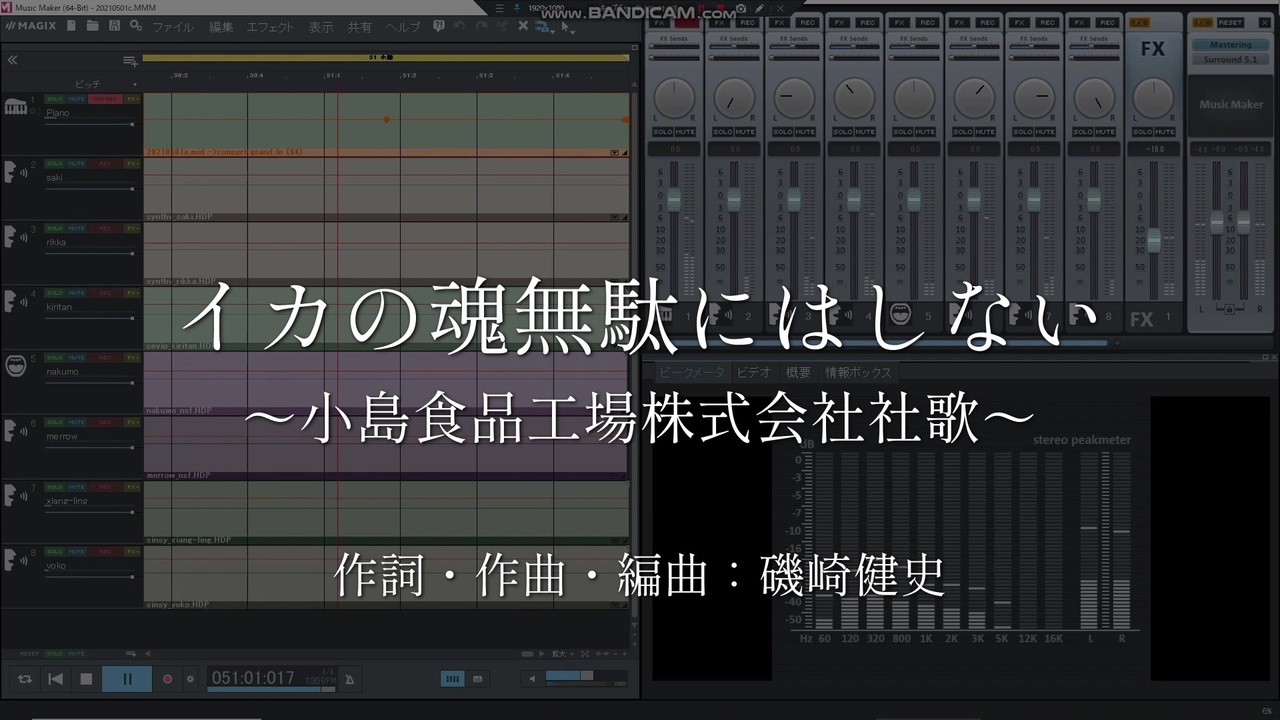Save project using the floppy disk icon

[x=115, y=27]
